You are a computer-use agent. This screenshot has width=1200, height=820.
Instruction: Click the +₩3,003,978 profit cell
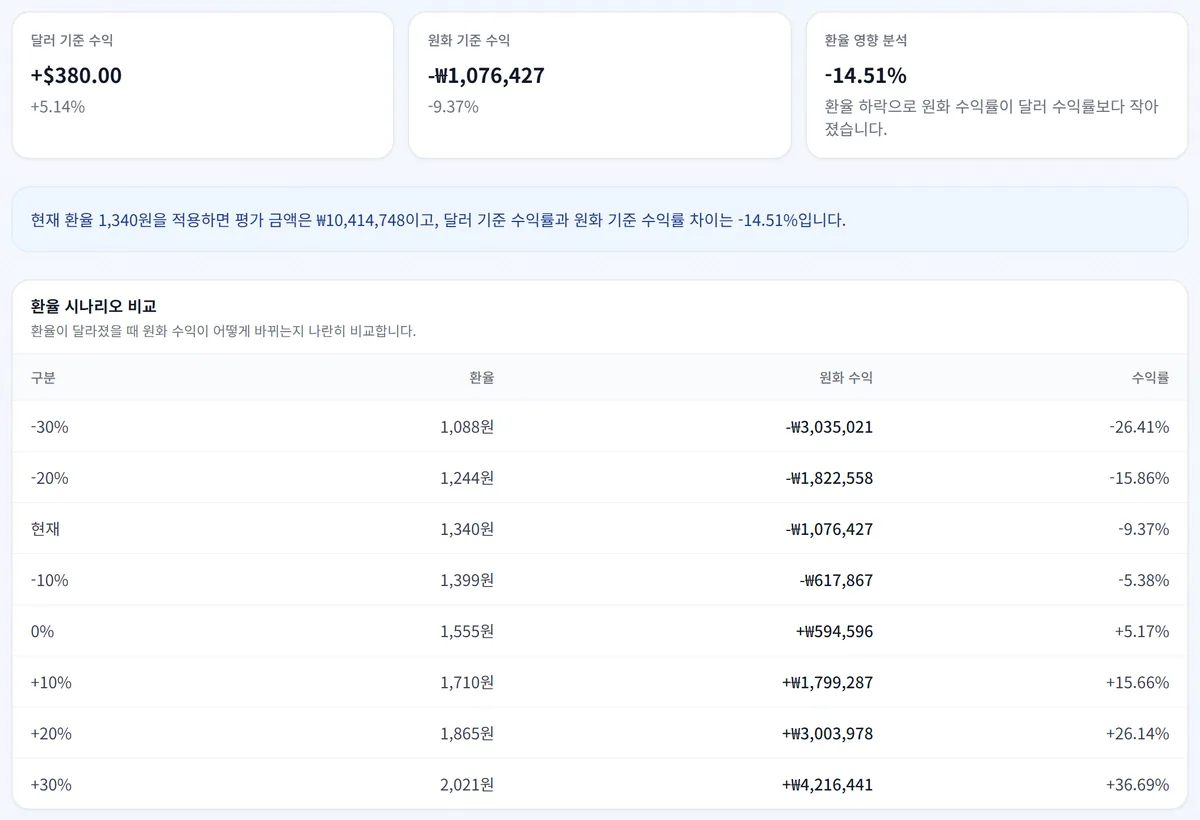coord(827,734)
